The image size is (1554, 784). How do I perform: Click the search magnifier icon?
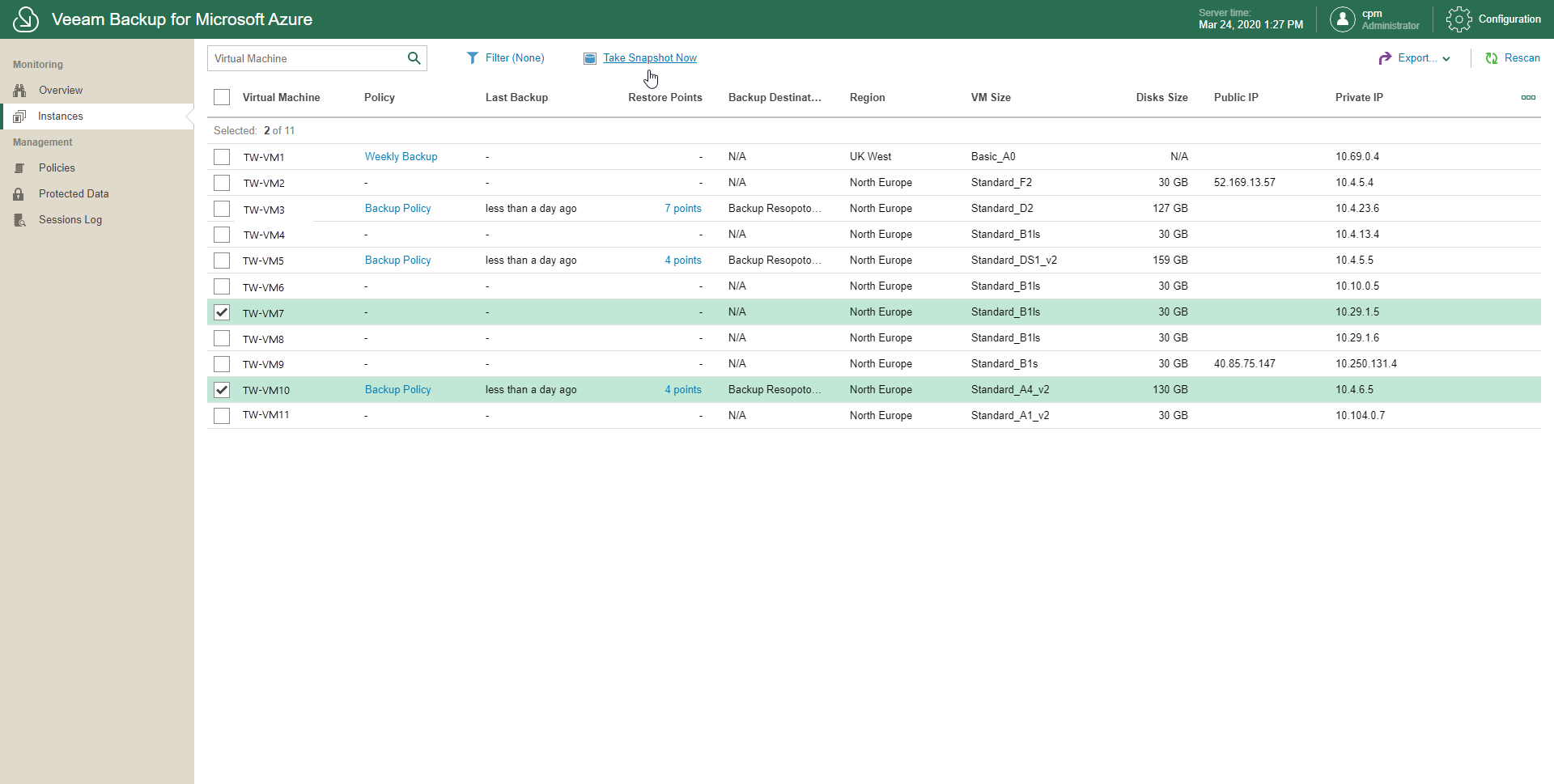click(x=414, y=58)
